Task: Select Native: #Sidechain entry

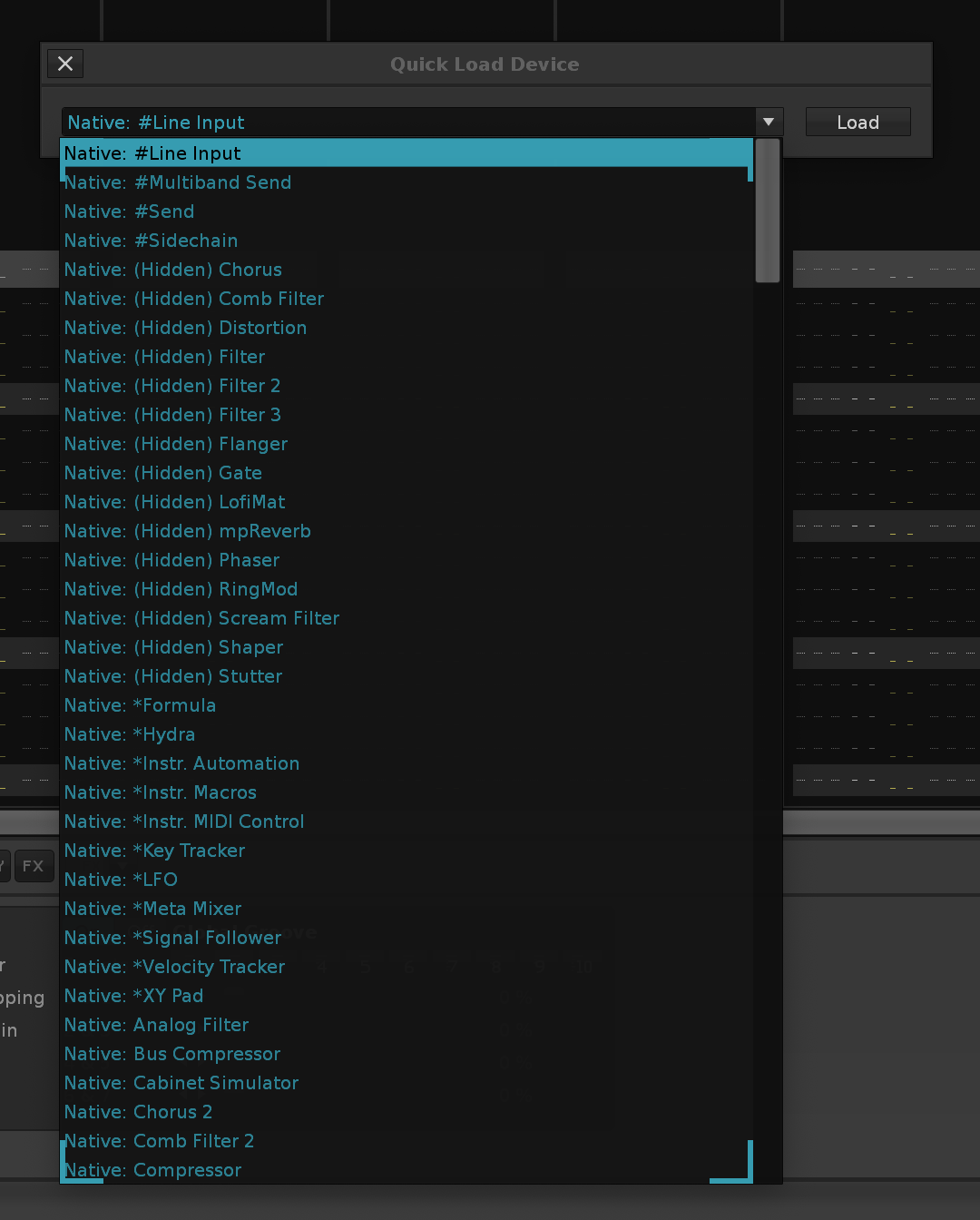Action: pyautogui.click(x=151, y=241)
